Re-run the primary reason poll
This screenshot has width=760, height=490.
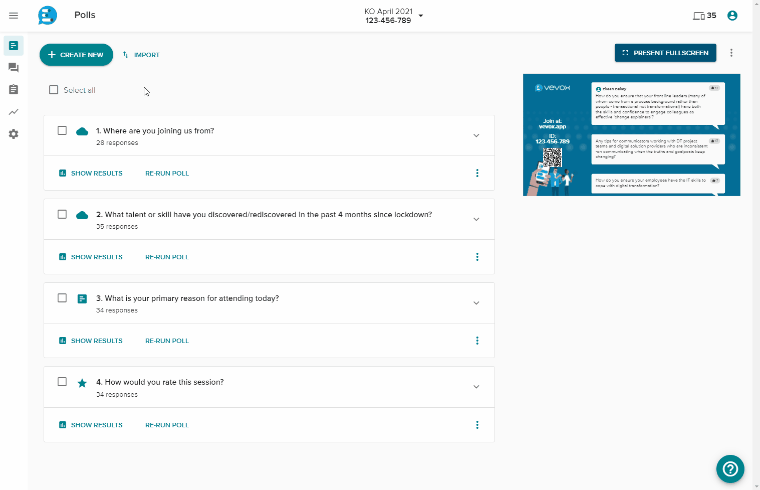167,341
